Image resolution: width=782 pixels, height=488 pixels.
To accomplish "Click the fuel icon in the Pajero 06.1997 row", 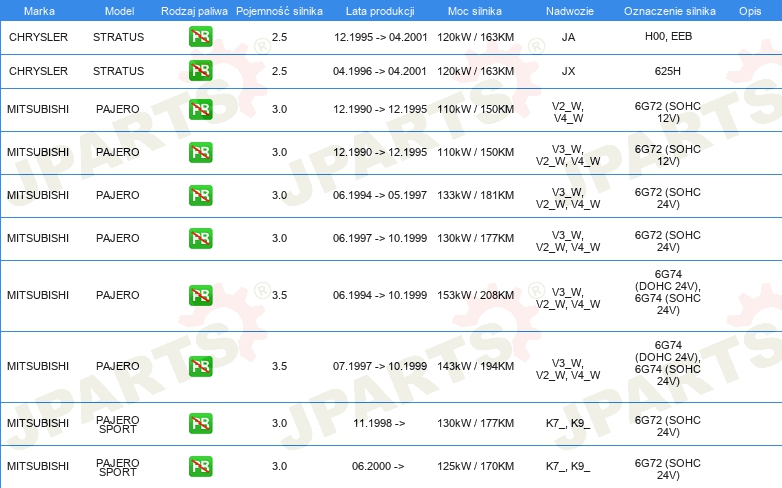I will coord(200,238).
